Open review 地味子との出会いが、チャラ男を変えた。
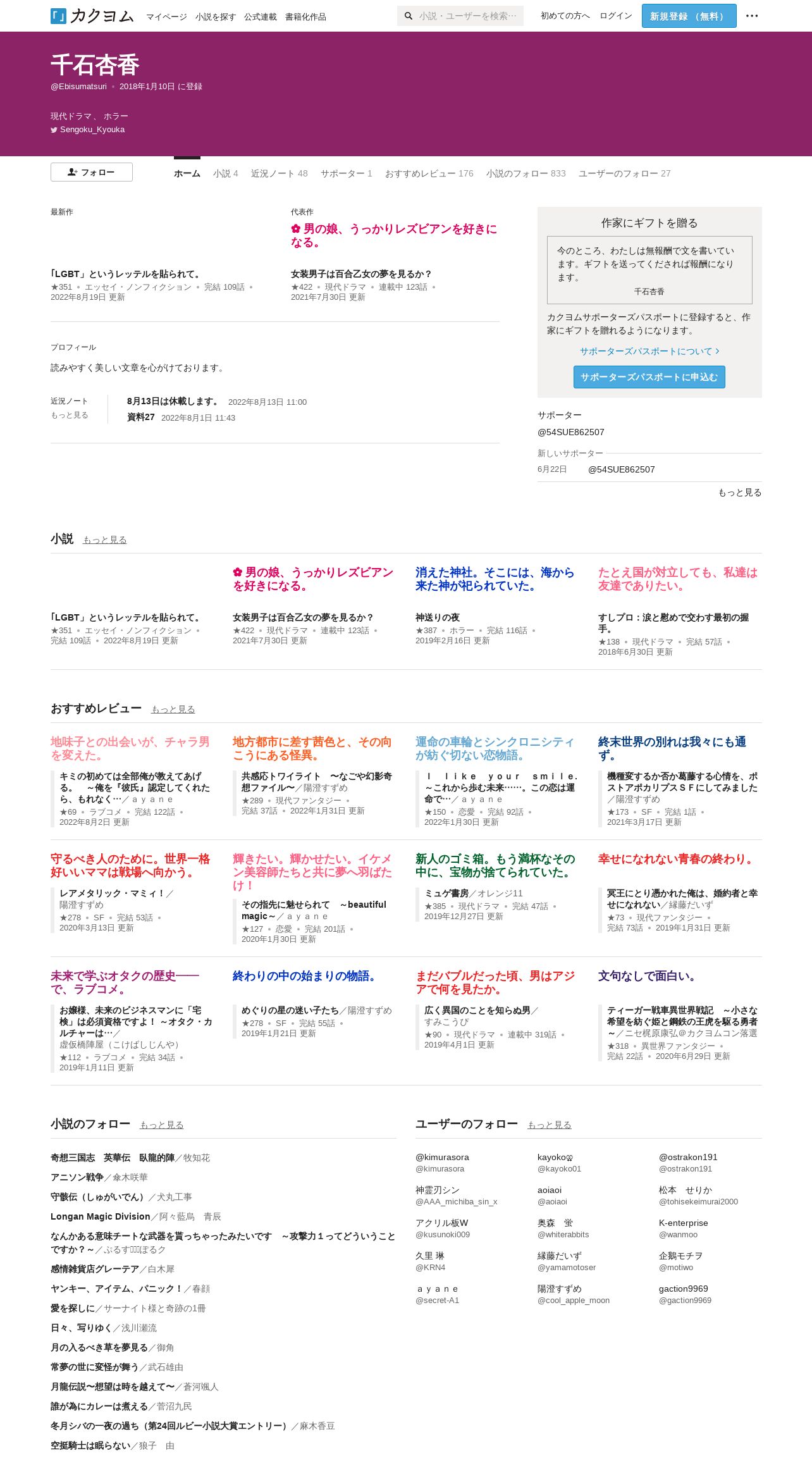This screenshot has height=1484, width=812. point(130,748)
